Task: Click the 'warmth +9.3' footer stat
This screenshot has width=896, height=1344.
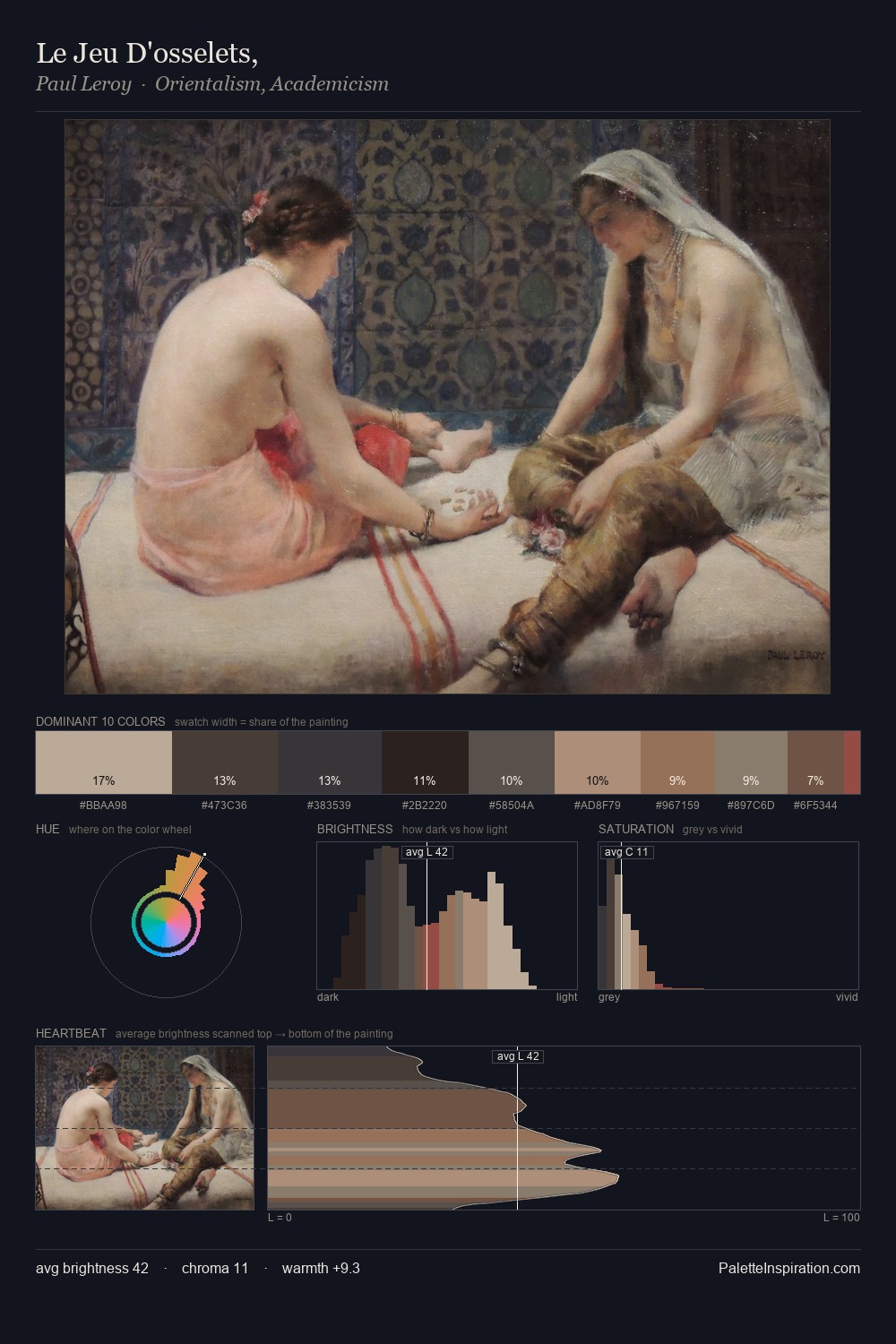Action: (x=321, y=1268)
